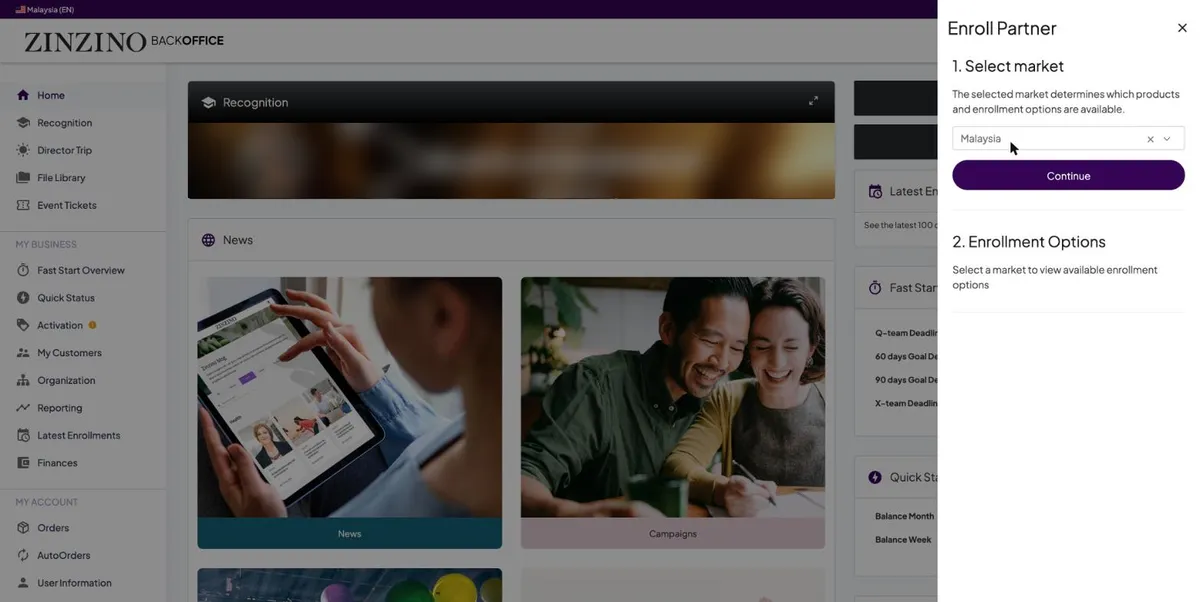Open File Library menu item
This screenshot has width=1200, height=602.
[61, 178]
